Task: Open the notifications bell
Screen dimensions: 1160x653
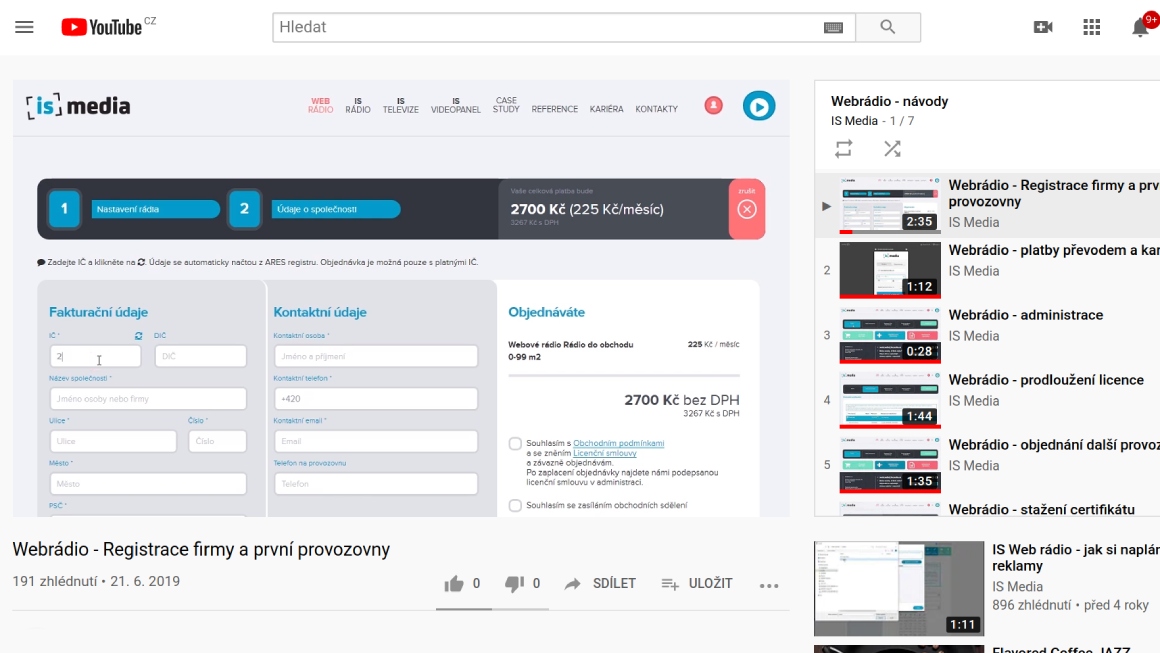Action: pyautogui.click(x=1140, y=28)
